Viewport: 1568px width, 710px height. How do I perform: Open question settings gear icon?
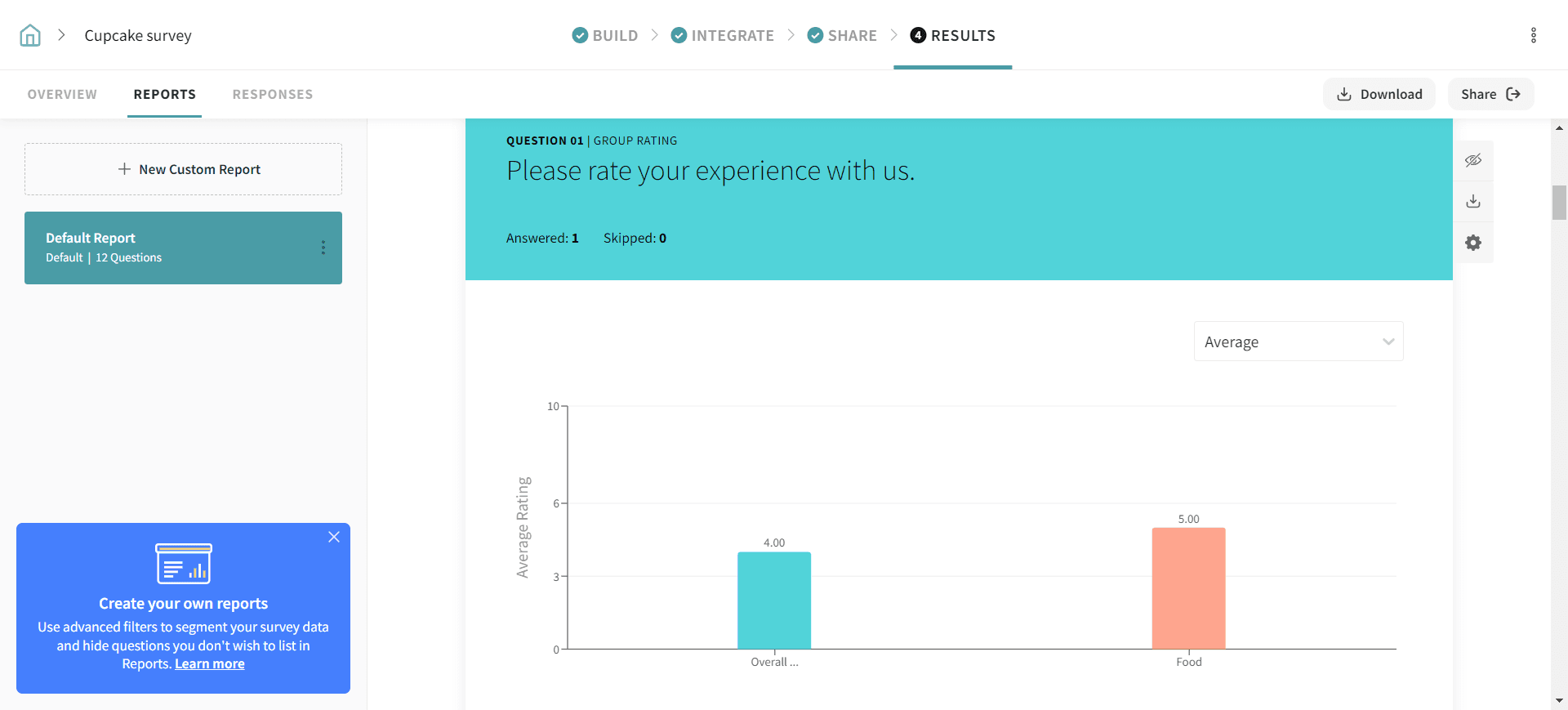tap(1472, 243)
